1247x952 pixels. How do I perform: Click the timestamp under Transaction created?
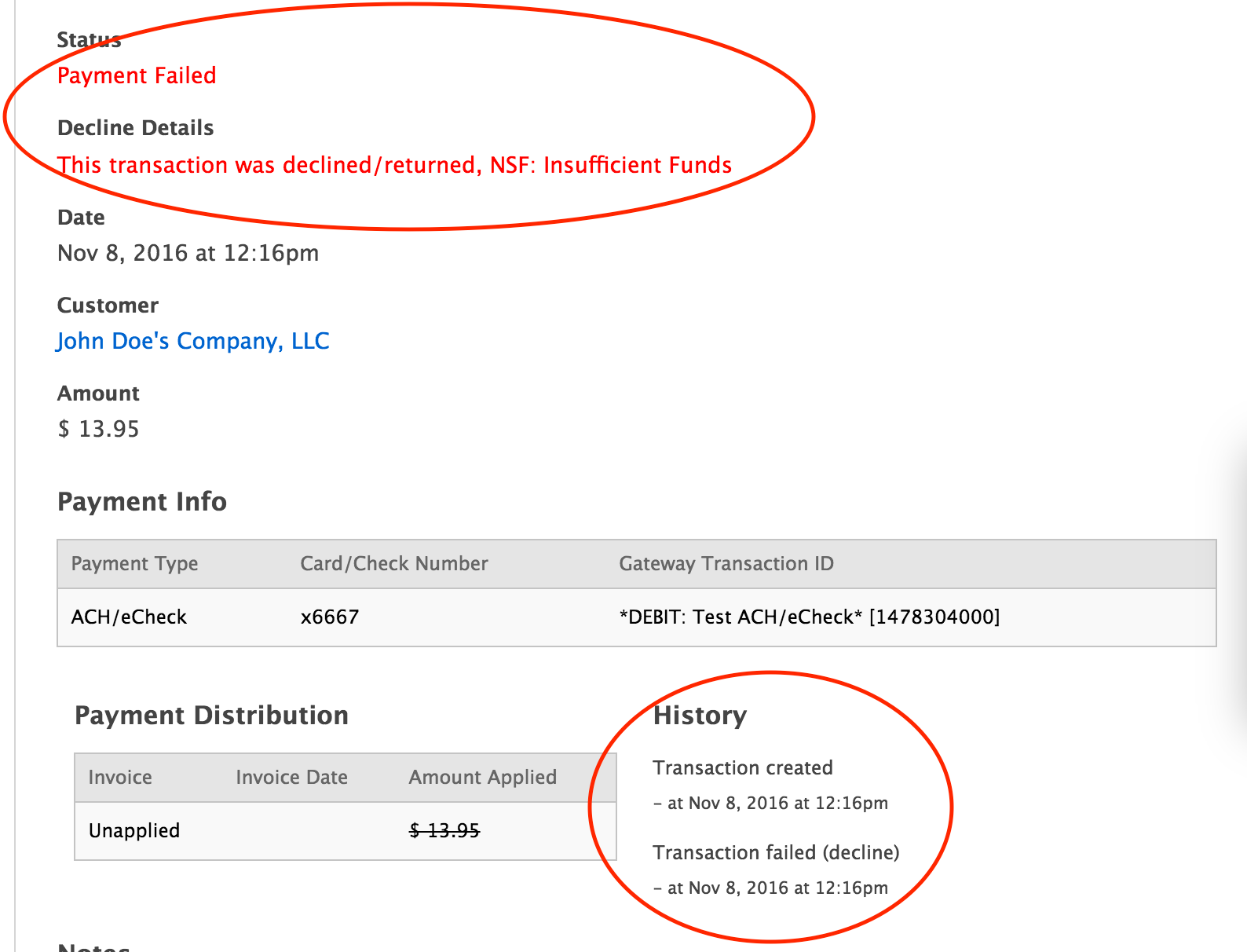pos(771,804)
